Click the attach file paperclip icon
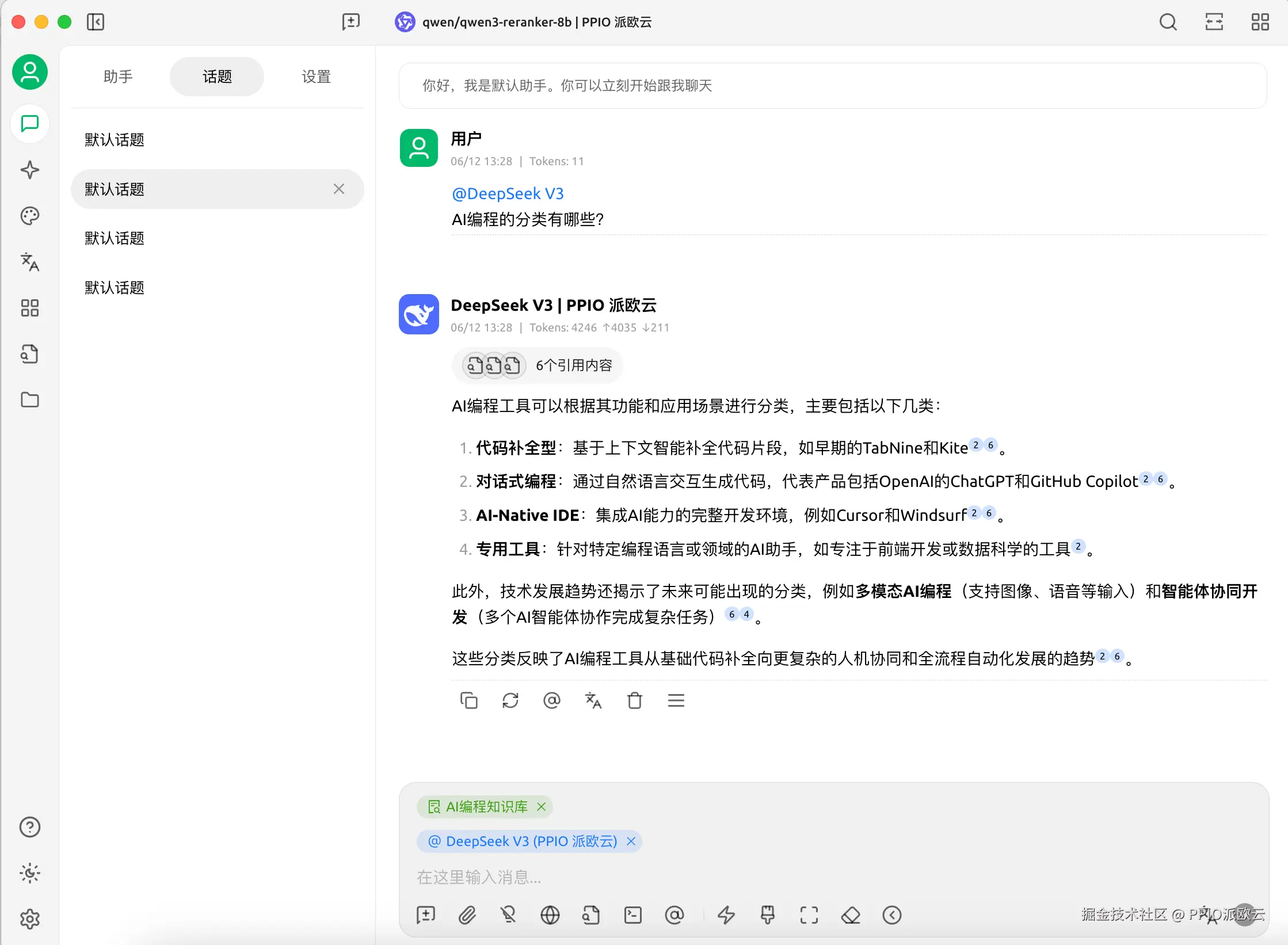The image size is (1288, 945). coord(467,914)
